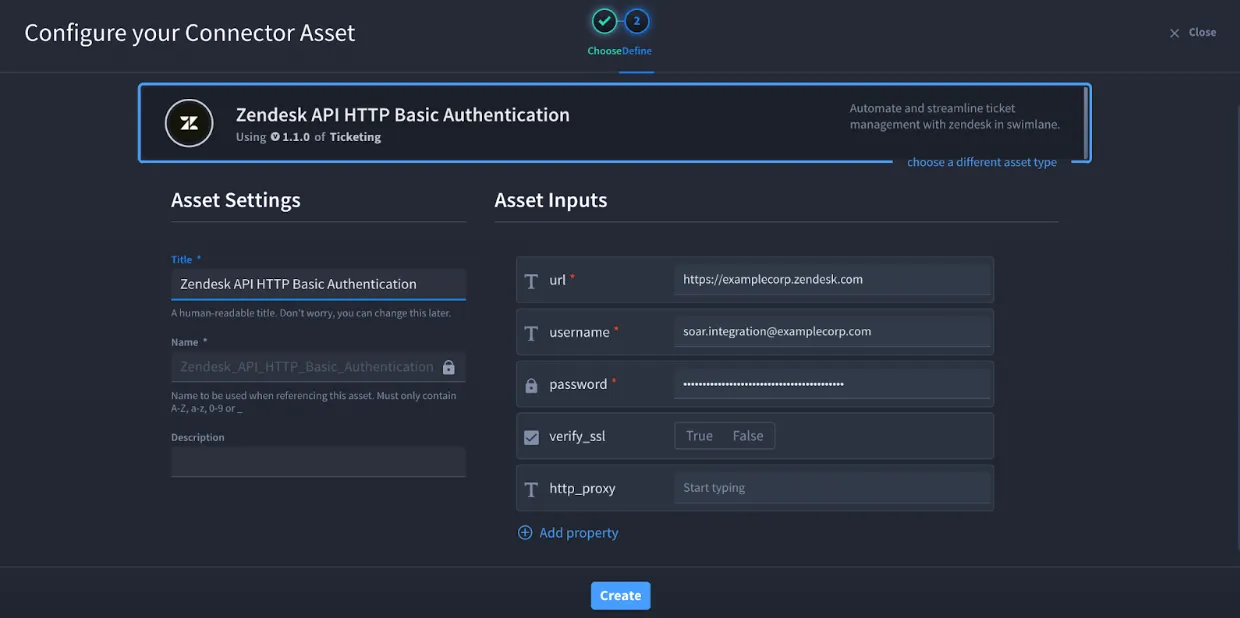1240x618 pixels.
Task: Click the completed Choose step checkmark
Action: click(x=604, y=21)
